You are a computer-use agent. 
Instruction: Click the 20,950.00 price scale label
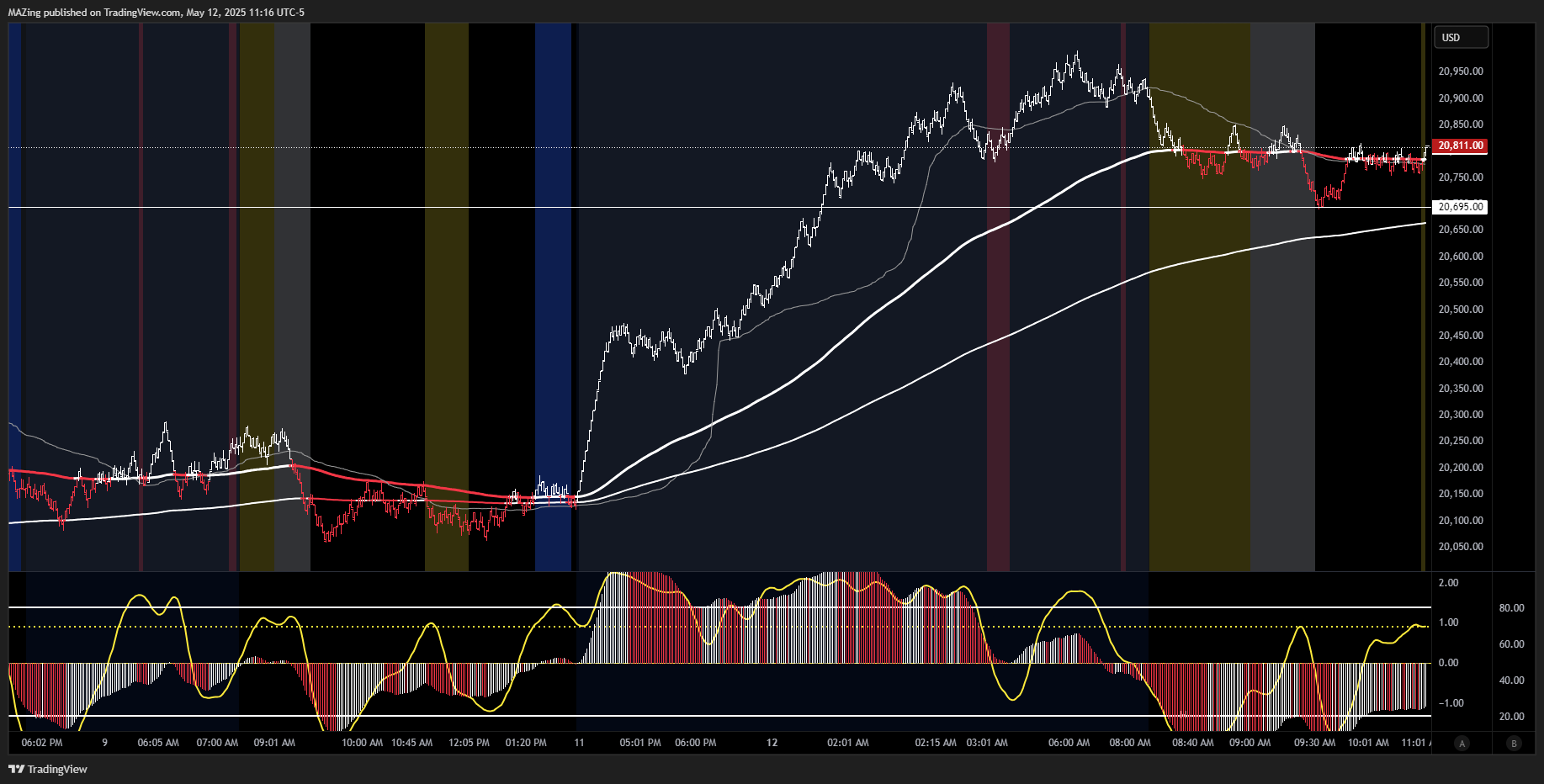point(1461,72)
